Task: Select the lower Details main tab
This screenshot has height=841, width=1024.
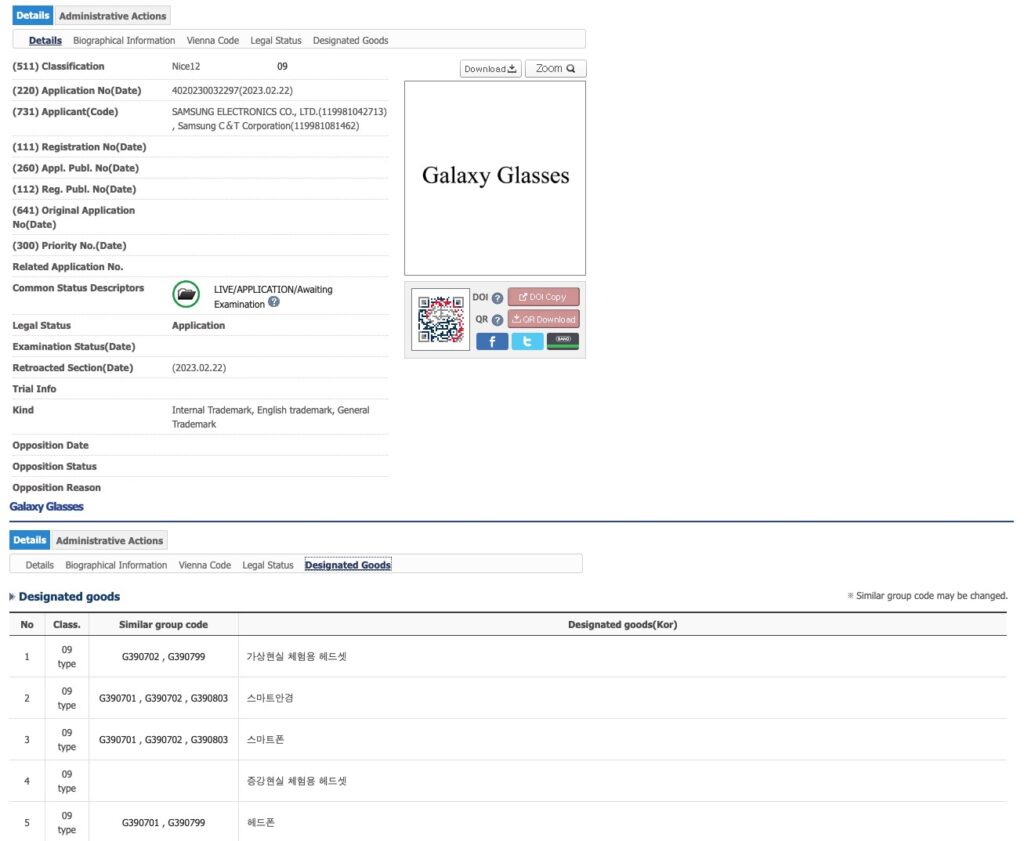Action: click(x=30, y=540)
